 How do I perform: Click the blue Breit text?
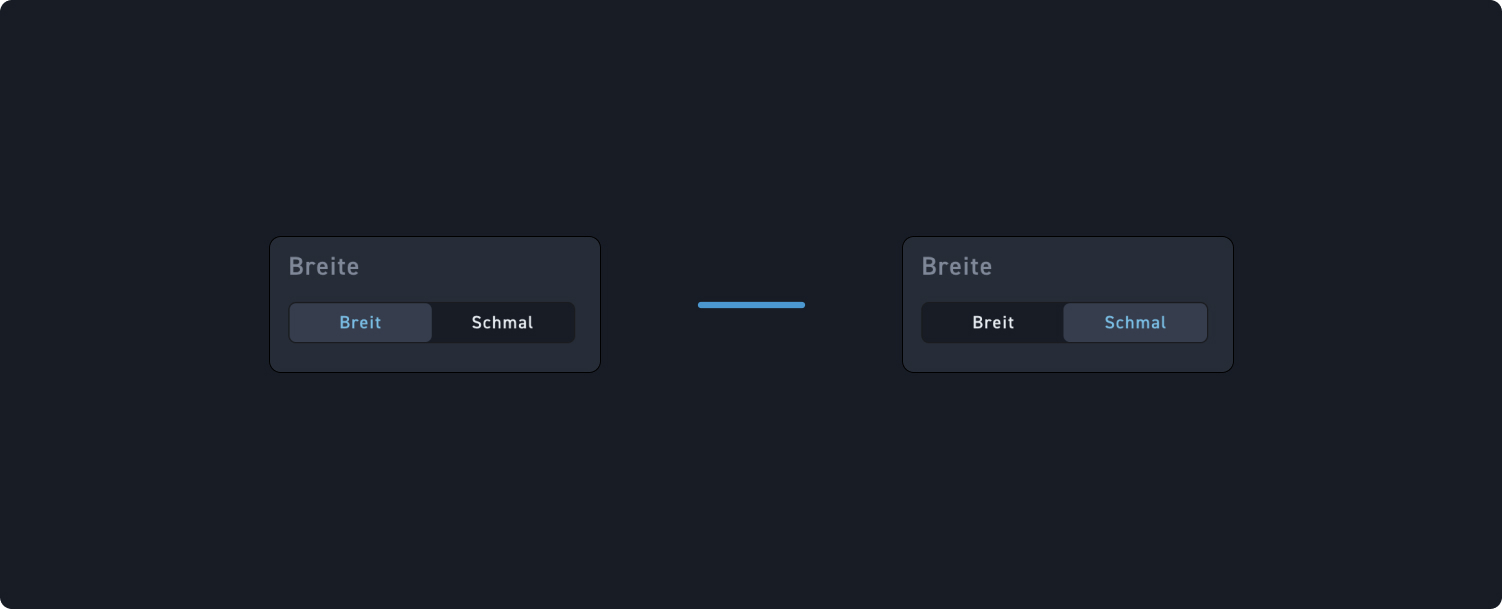click(361, 323)
